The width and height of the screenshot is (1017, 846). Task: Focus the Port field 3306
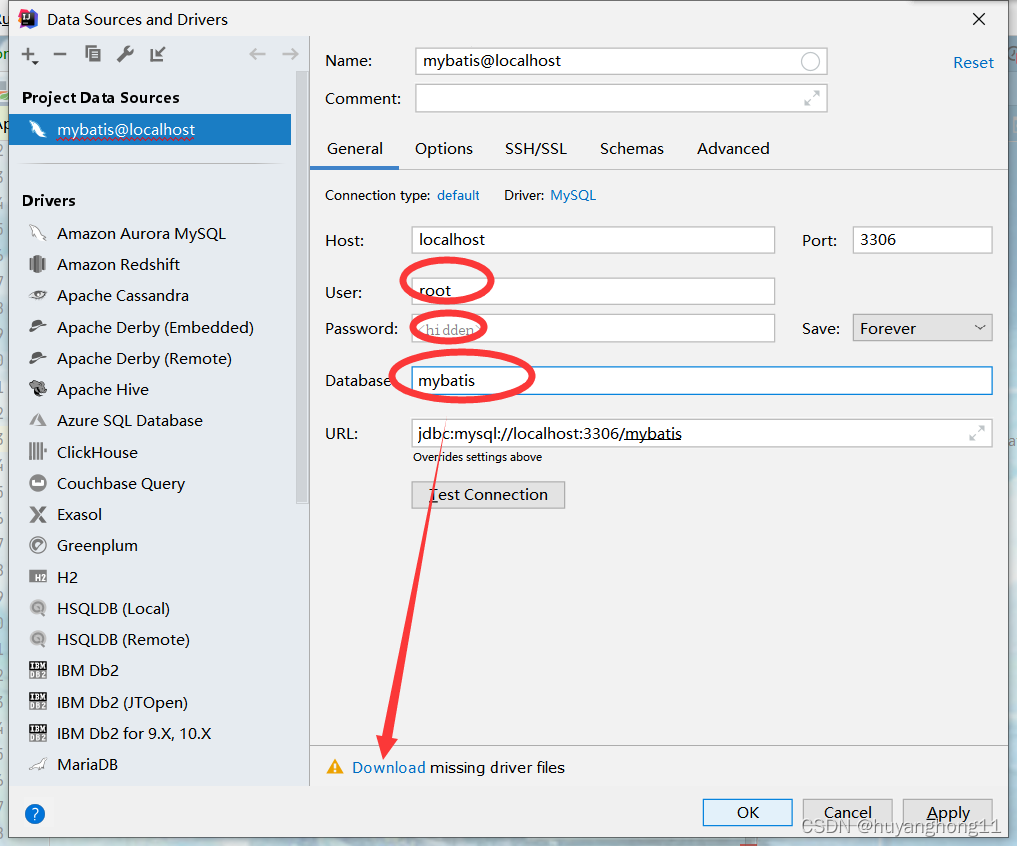pyautogui.click(x=922, y=240)
